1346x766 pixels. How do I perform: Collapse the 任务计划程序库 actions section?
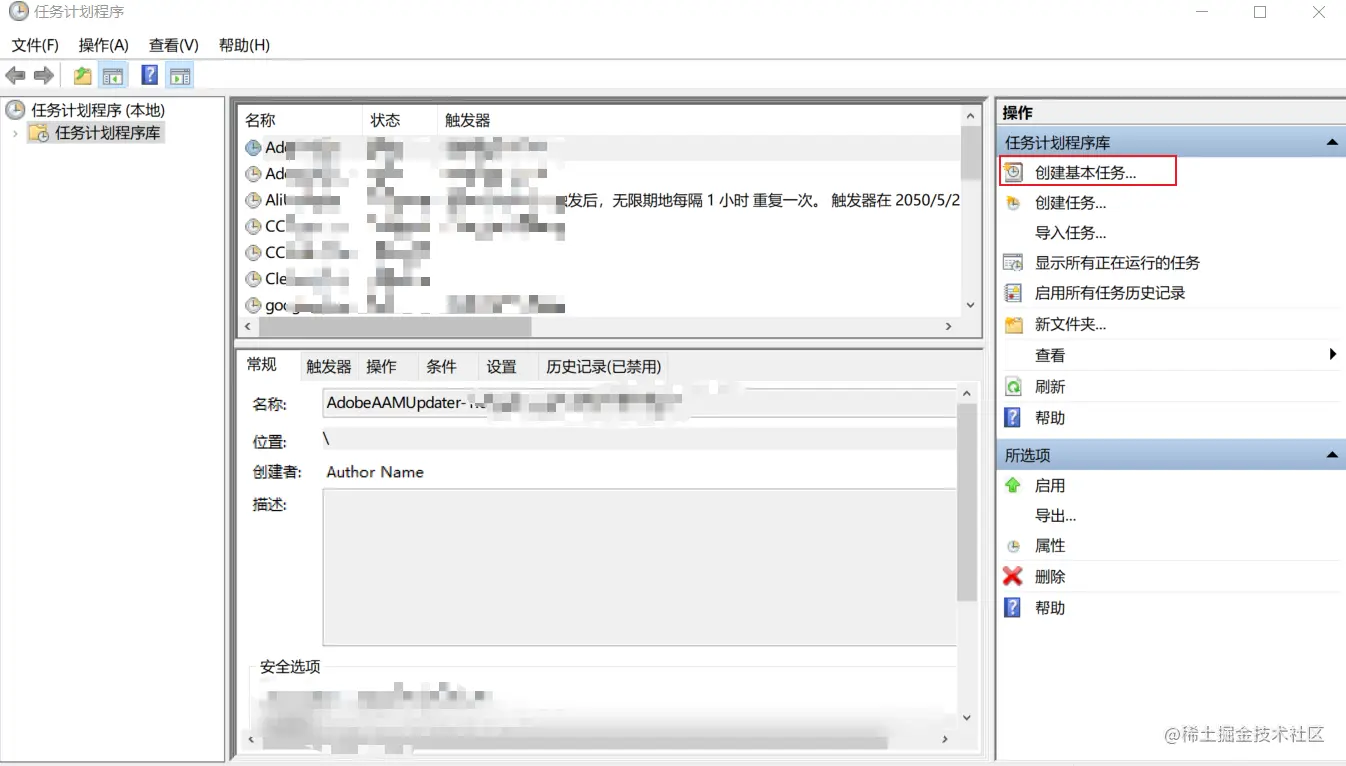pyautogui.click(x=1332, y=143)
